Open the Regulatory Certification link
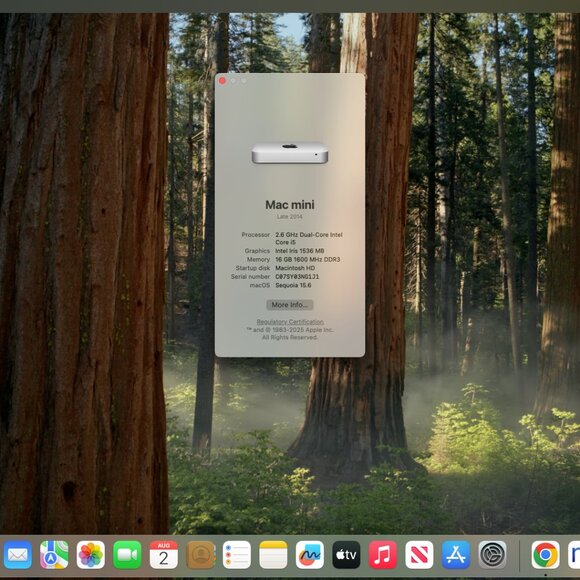 [x=290, y=322]
